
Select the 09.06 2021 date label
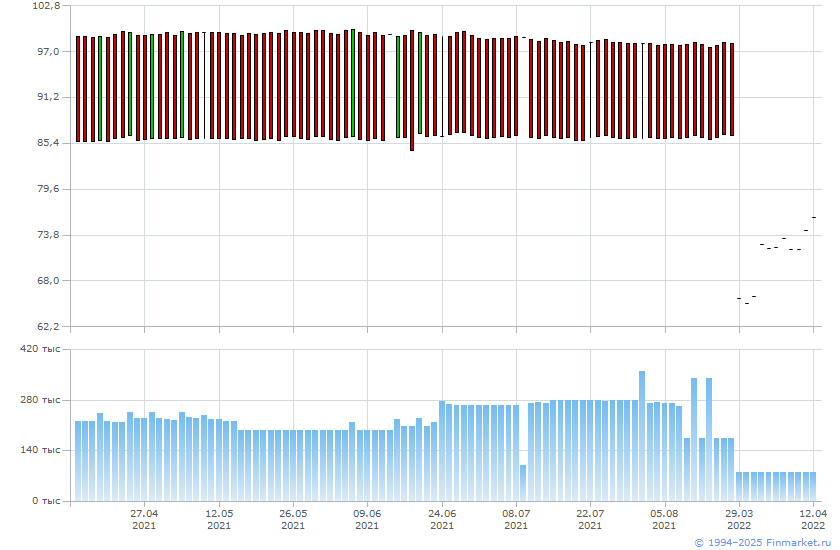pyautogui.click(x=367, y=517)
